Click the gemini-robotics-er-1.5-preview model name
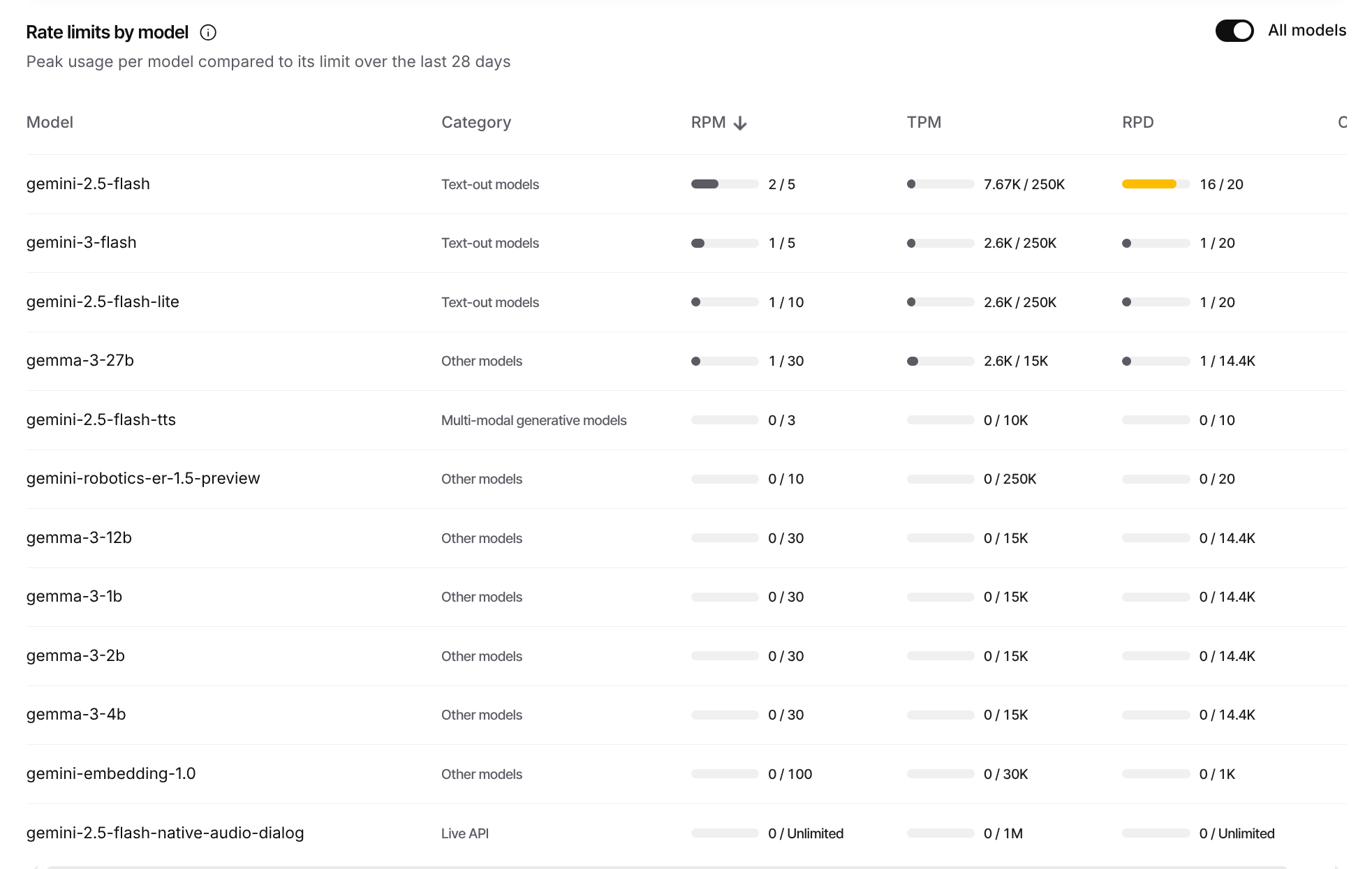 142,479
